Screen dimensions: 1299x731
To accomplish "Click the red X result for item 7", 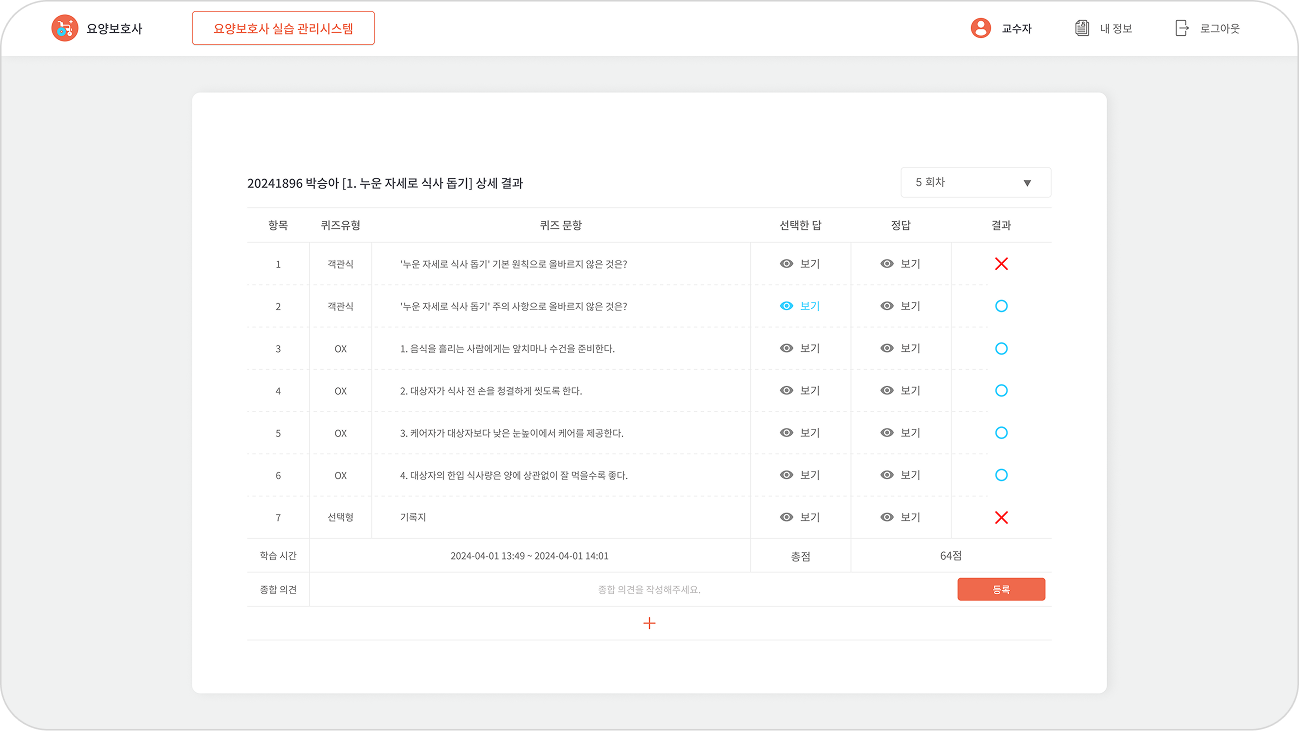I will pos(1001,517).
